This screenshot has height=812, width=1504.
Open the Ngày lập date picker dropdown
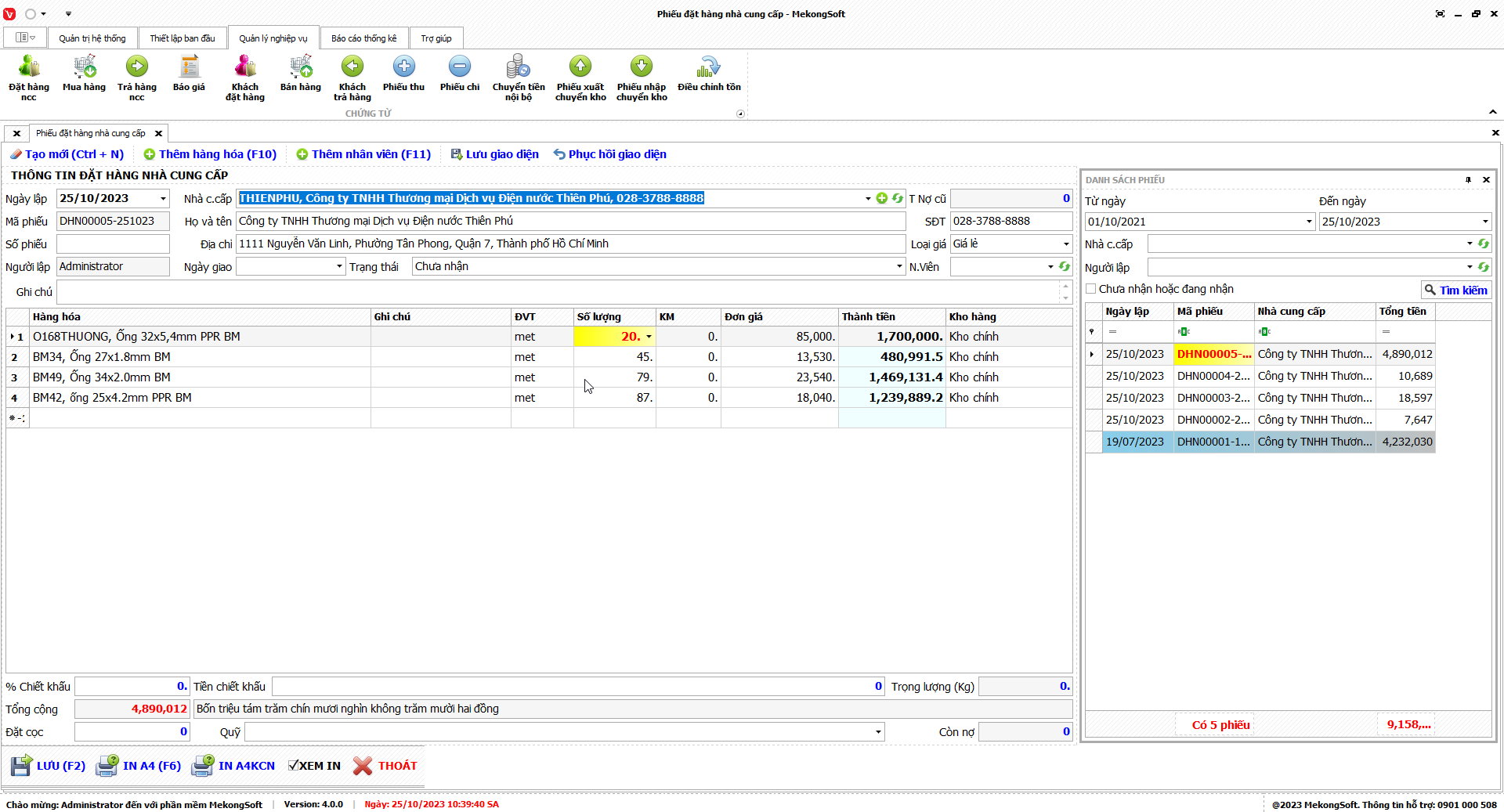pyautogui.click(x=163, y=199)
